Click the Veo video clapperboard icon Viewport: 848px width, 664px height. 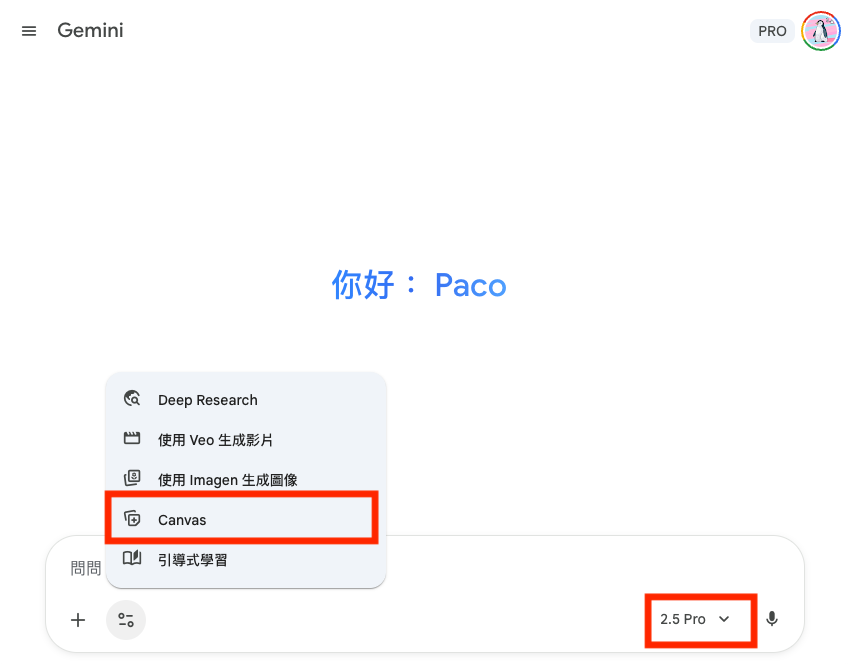point(132,439)
